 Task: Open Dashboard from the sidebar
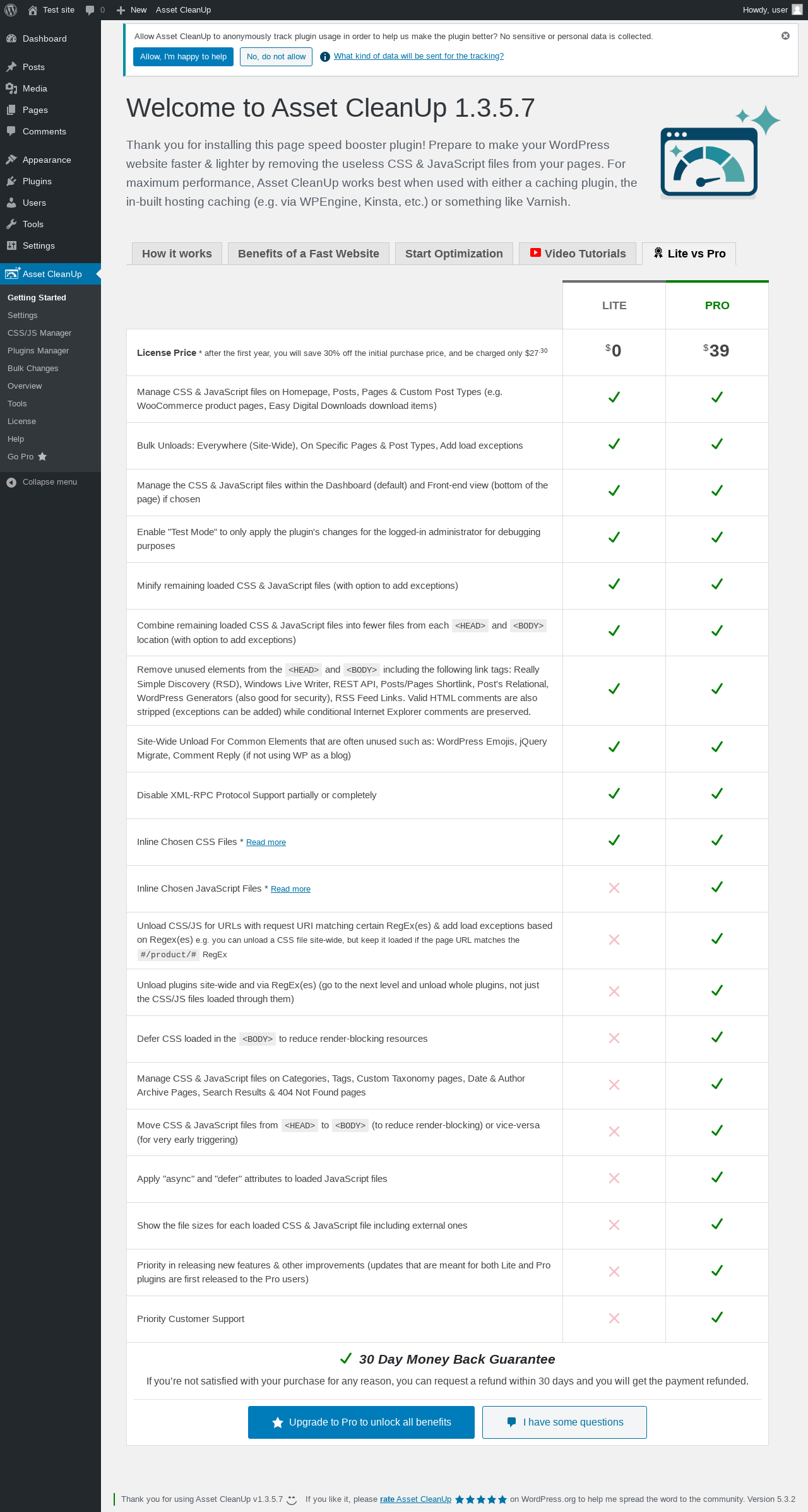pos(50,38)
